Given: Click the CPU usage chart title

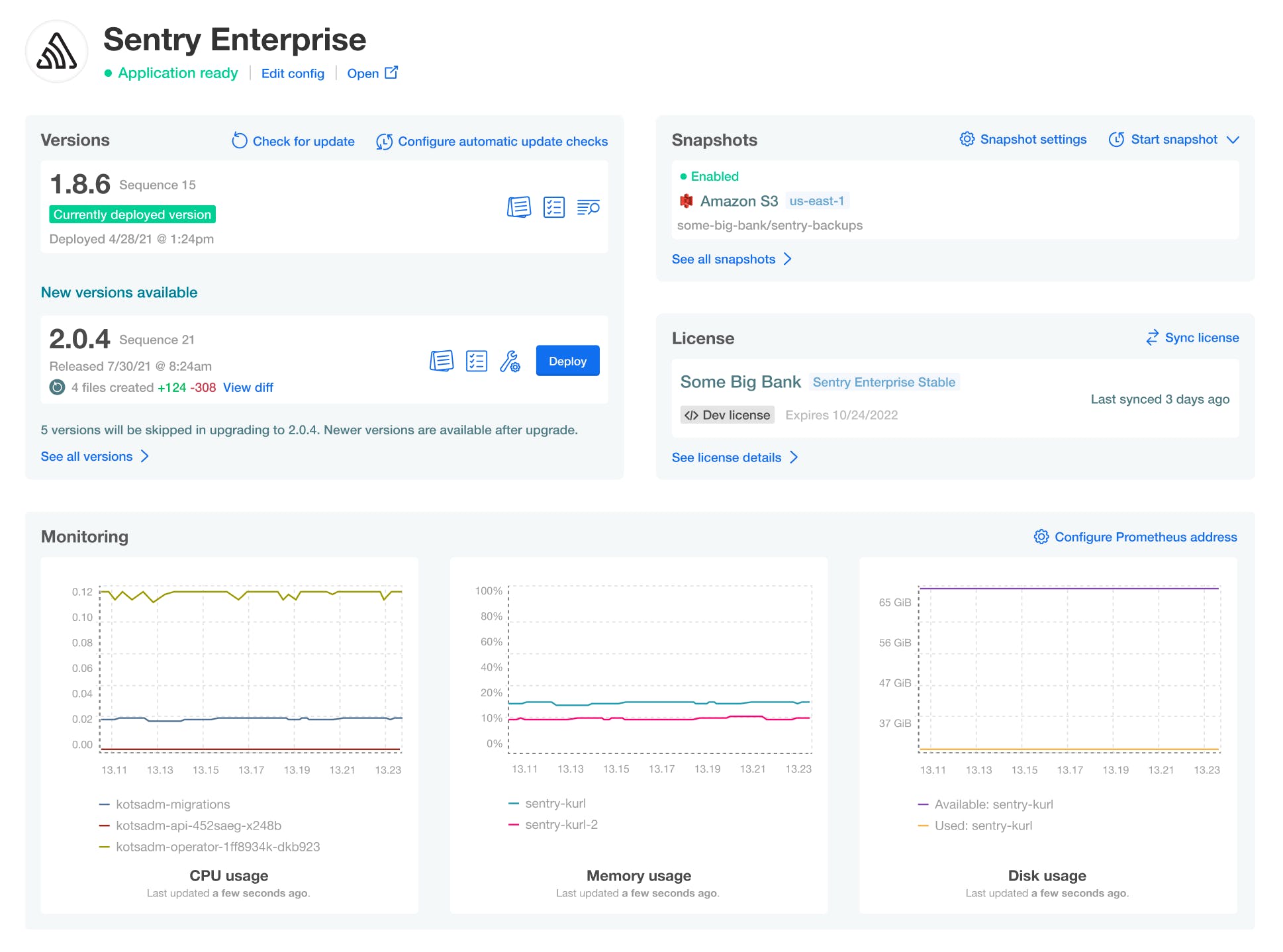Looking at the screenshot, I should (x=229, y=876).
